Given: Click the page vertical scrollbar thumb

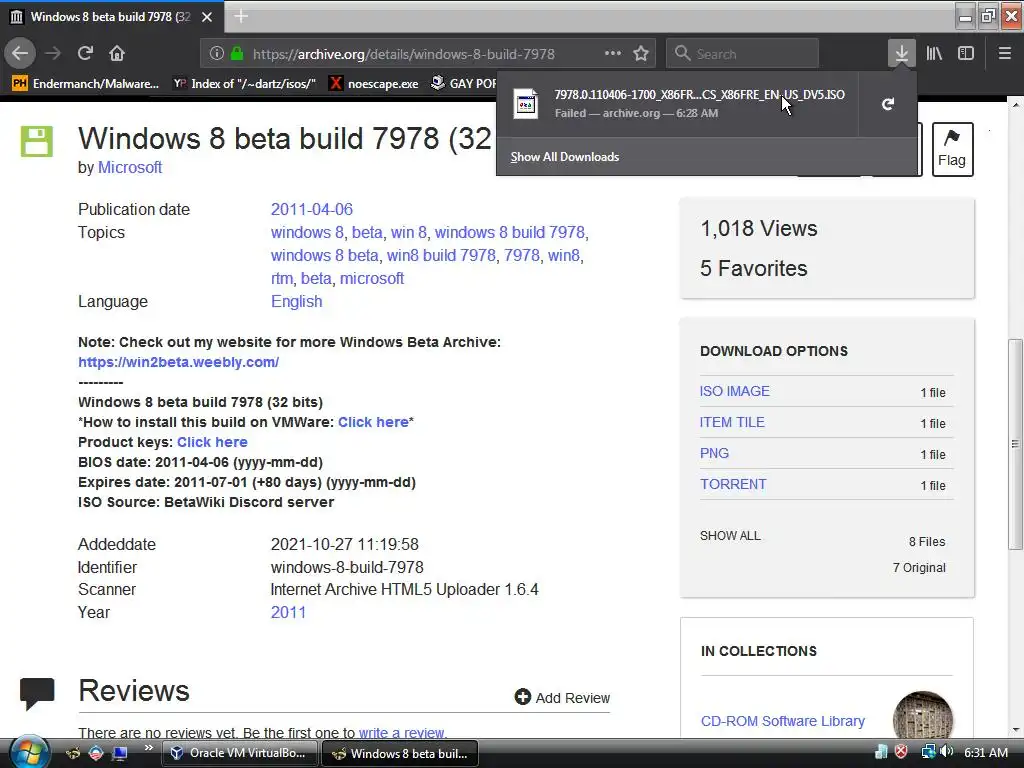Looking at the screenshot, I should pyautogui.click(x=1015, y=444).
